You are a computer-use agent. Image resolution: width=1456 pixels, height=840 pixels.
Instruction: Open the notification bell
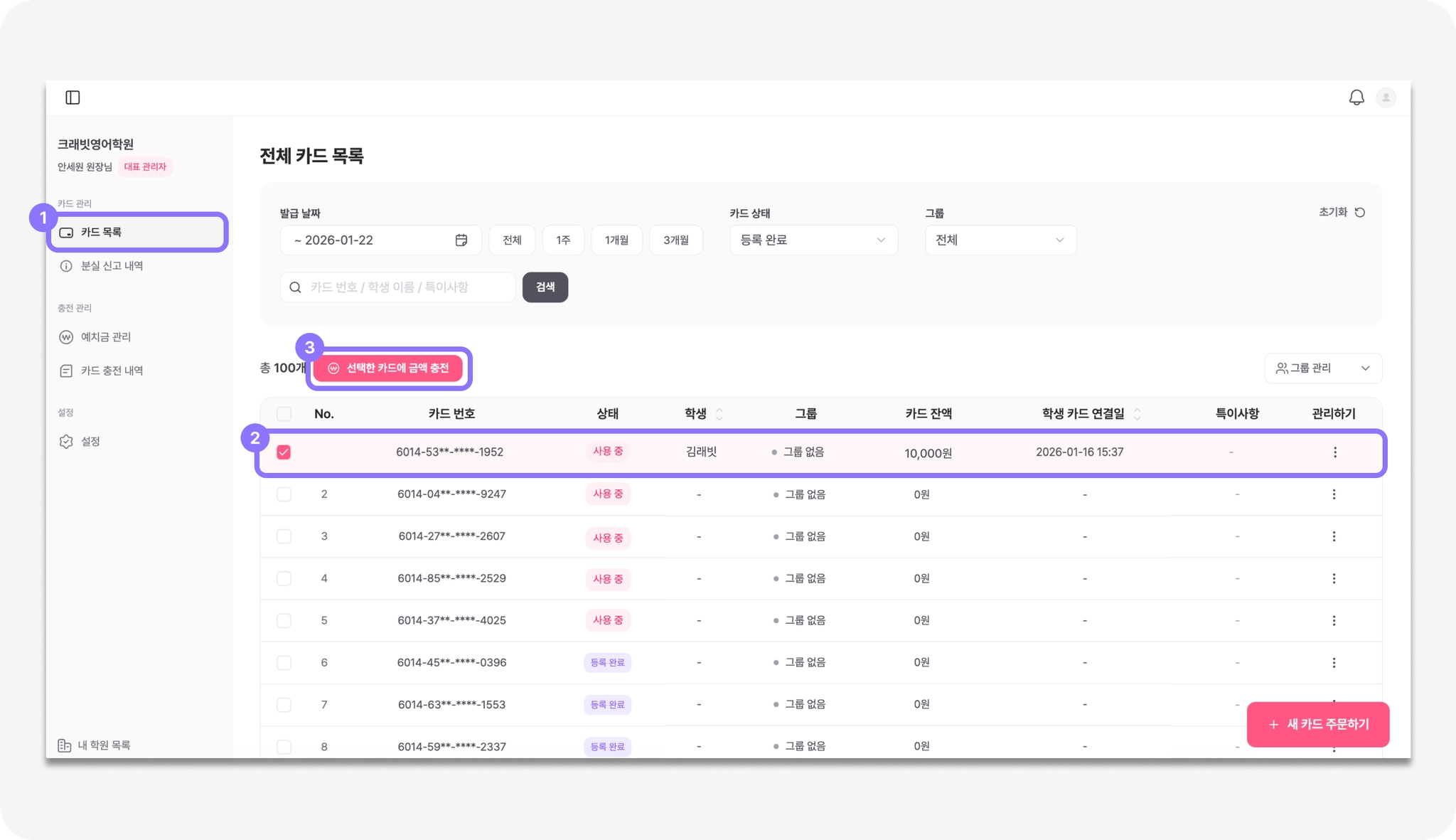pyautogui.click(x=1356, y=97)
